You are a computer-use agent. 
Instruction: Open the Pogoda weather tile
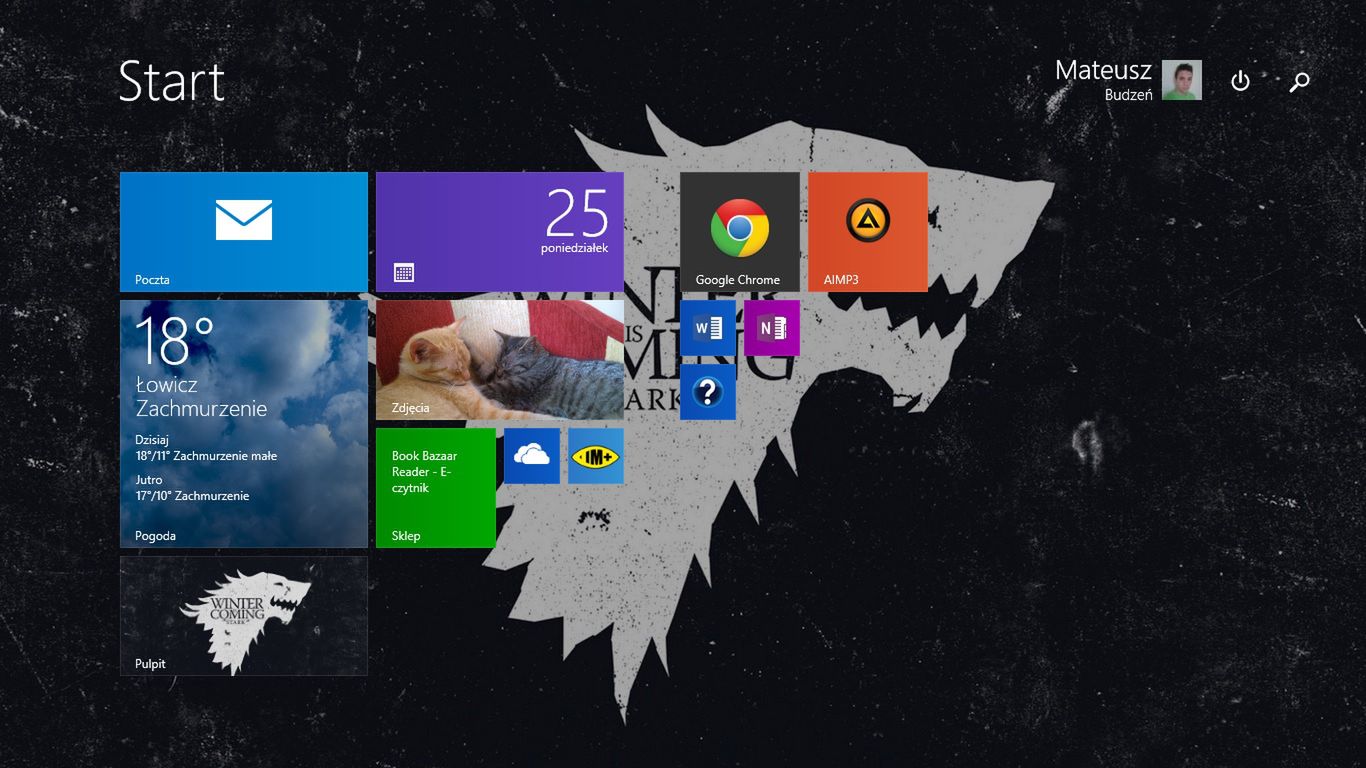pos(244,424)
